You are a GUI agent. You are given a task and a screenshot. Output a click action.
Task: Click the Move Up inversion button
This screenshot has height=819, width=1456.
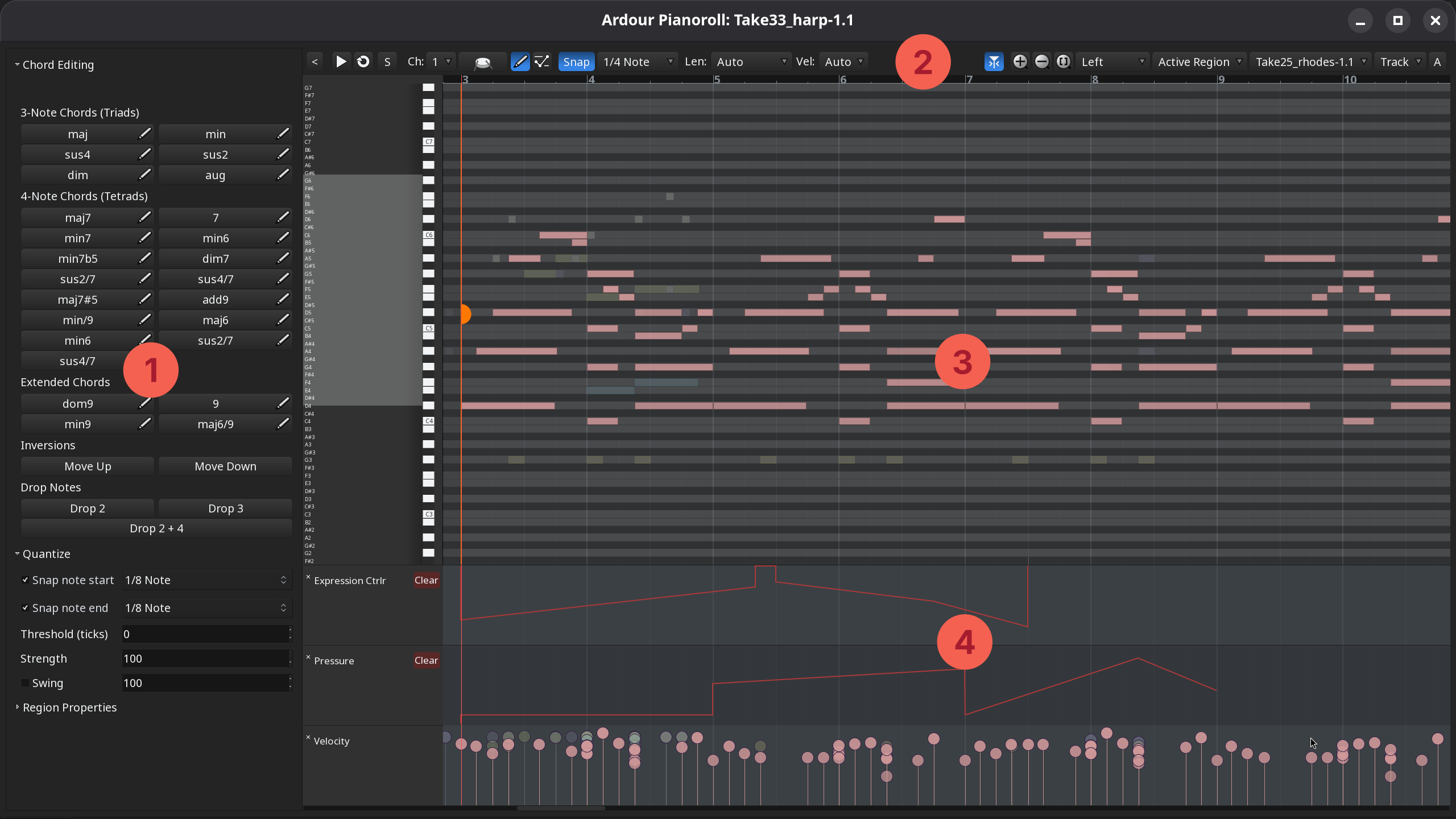(x=88, y=466)
